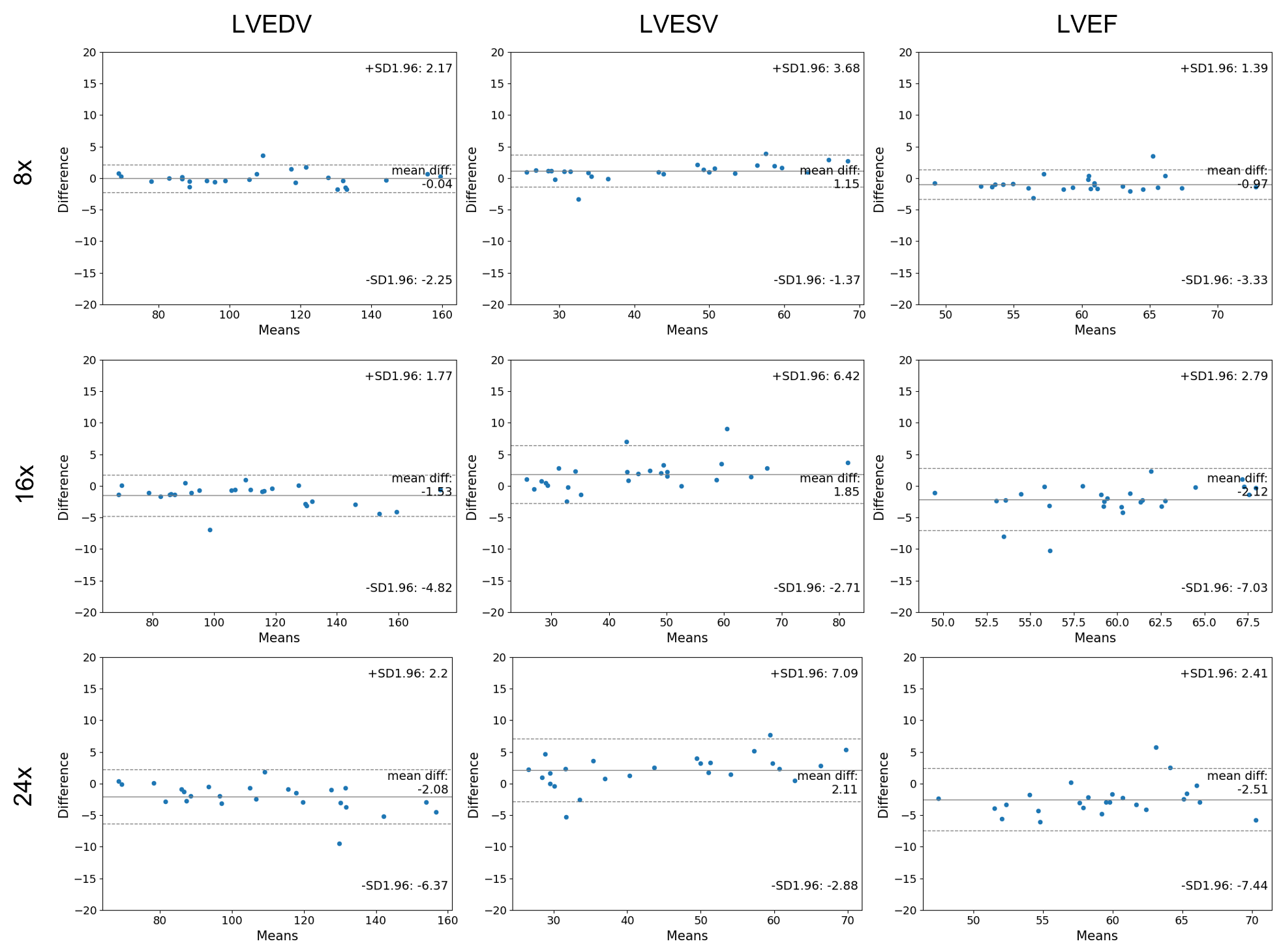Image resolution: width=1281 pixels, height=952 pixels.
Task: Click the '+SD1.96: 6.42' annotation
Action: click(816, 376)
